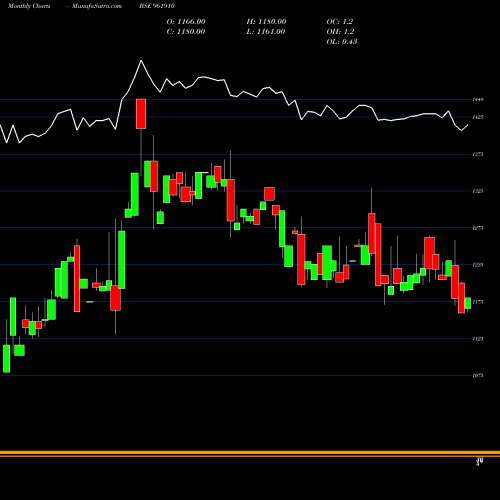Click the tallest red candle at the peak
The image size is (500, 500).
141,114
